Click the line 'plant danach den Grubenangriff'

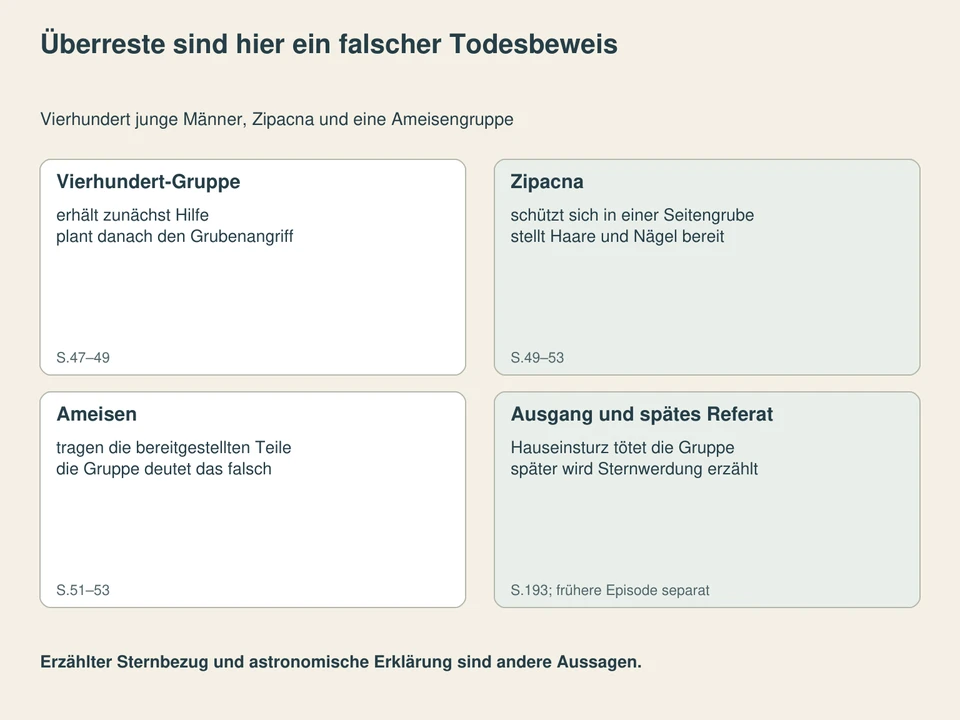click(x=174, y=236)
